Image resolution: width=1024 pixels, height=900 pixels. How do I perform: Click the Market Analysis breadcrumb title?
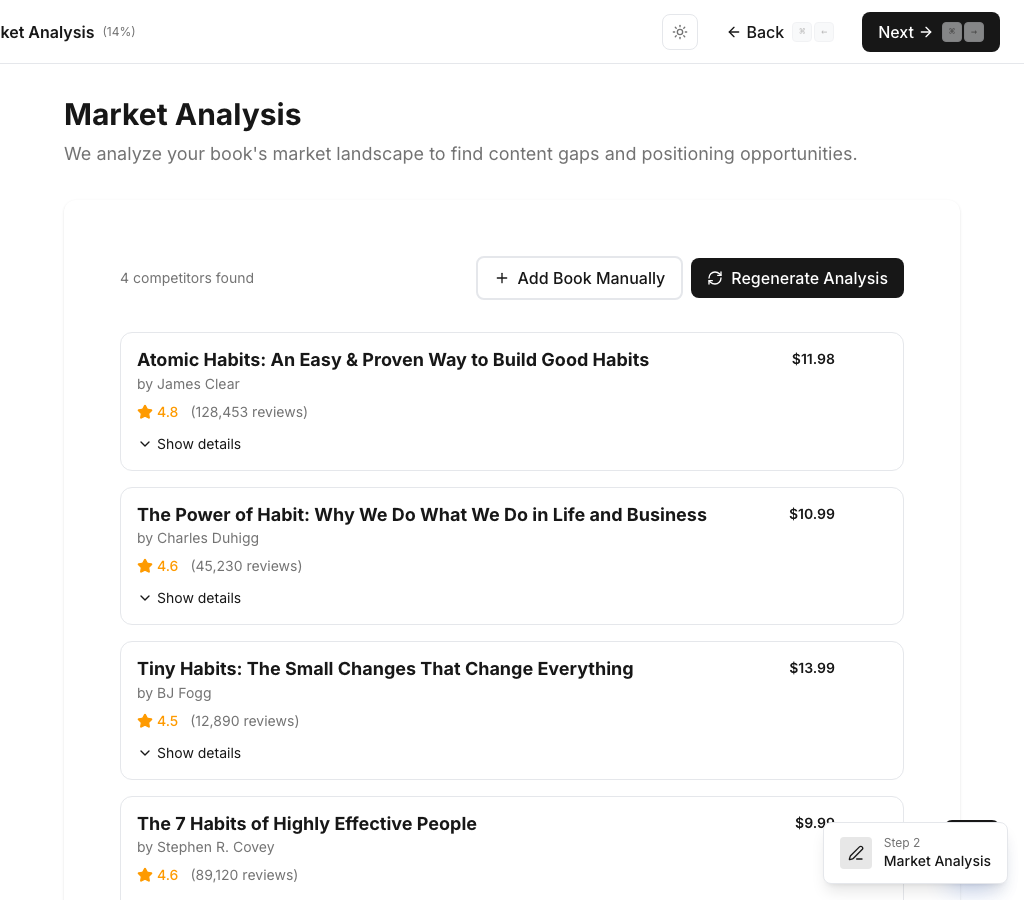(x=47, y=32)
